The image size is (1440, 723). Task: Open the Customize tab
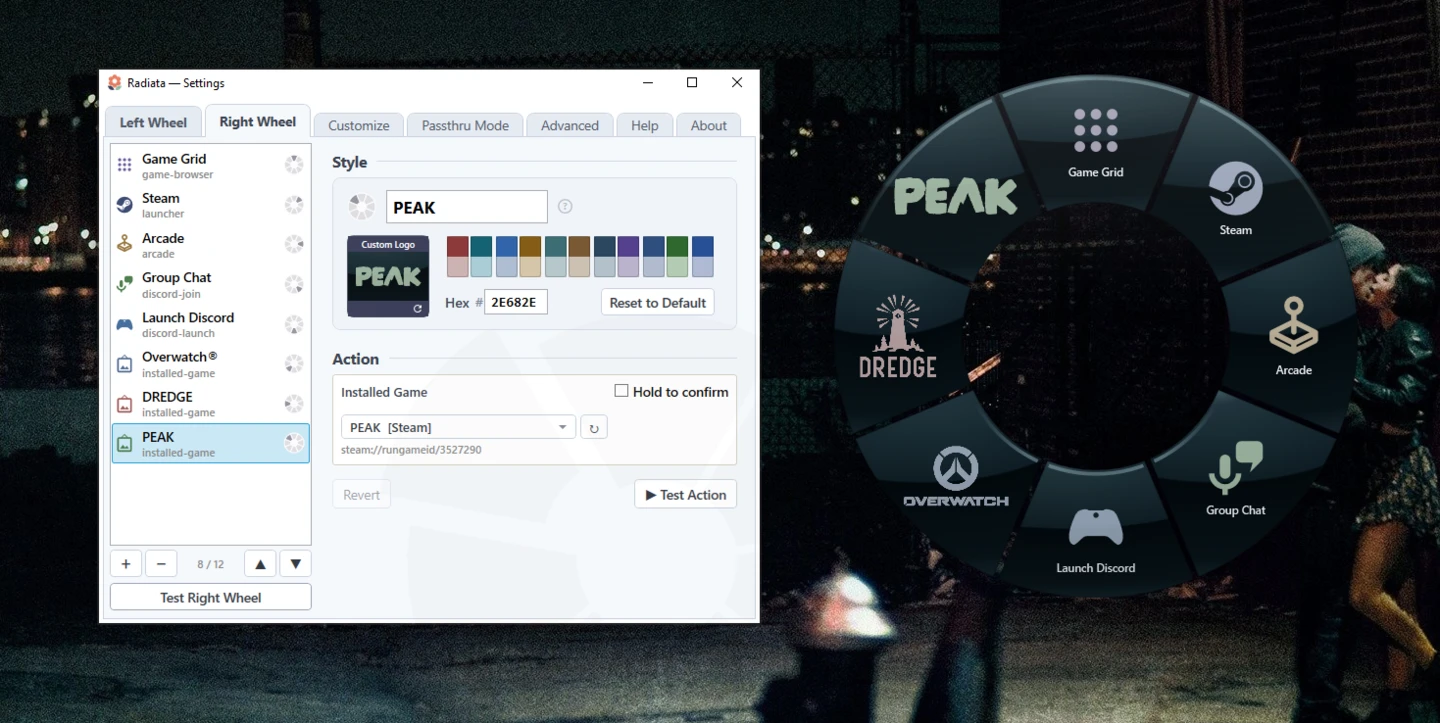359,125
